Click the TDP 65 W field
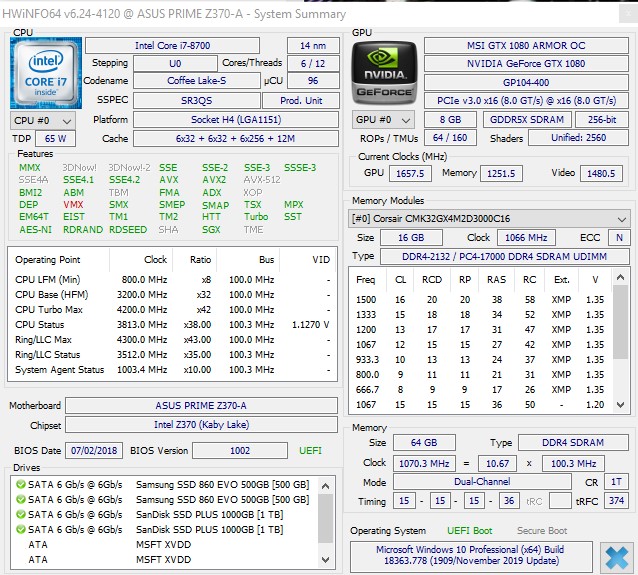 [x=55, y=139]
